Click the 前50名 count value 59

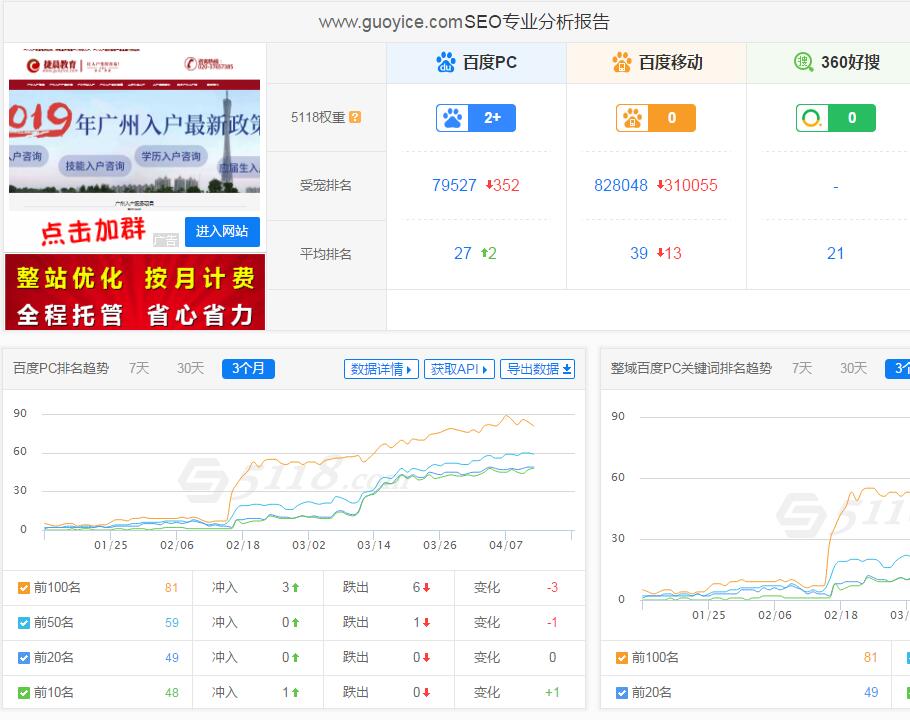[x=172, y=623]
